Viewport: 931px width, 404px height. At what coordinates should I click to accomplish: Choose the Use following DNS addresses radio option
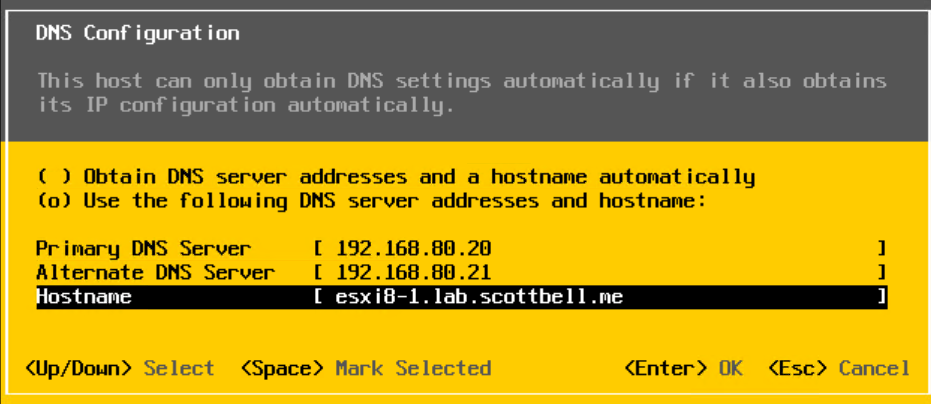point(54,201)
